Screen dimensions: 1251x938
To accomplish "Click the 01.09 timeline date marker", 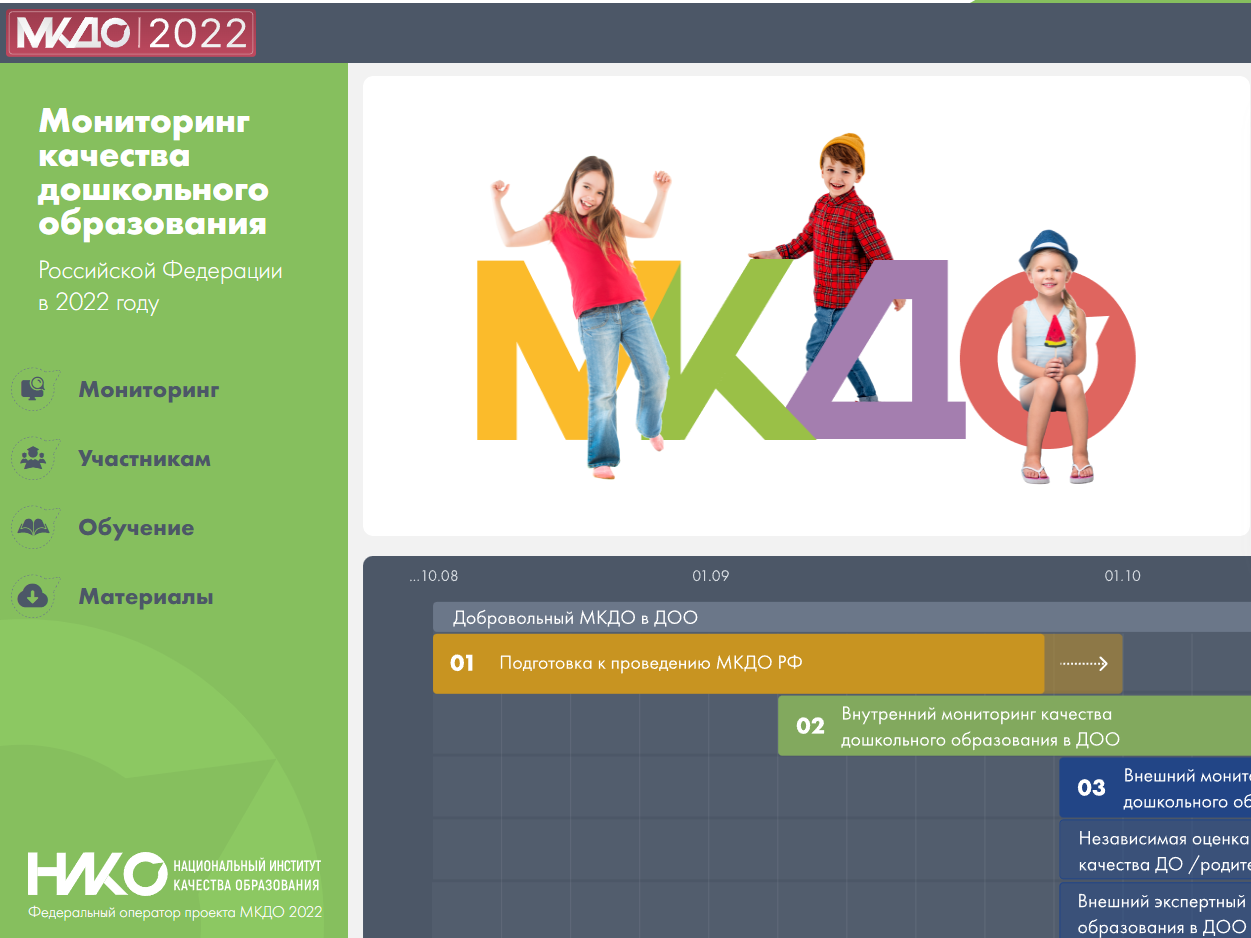I will (x=710, y=576).
